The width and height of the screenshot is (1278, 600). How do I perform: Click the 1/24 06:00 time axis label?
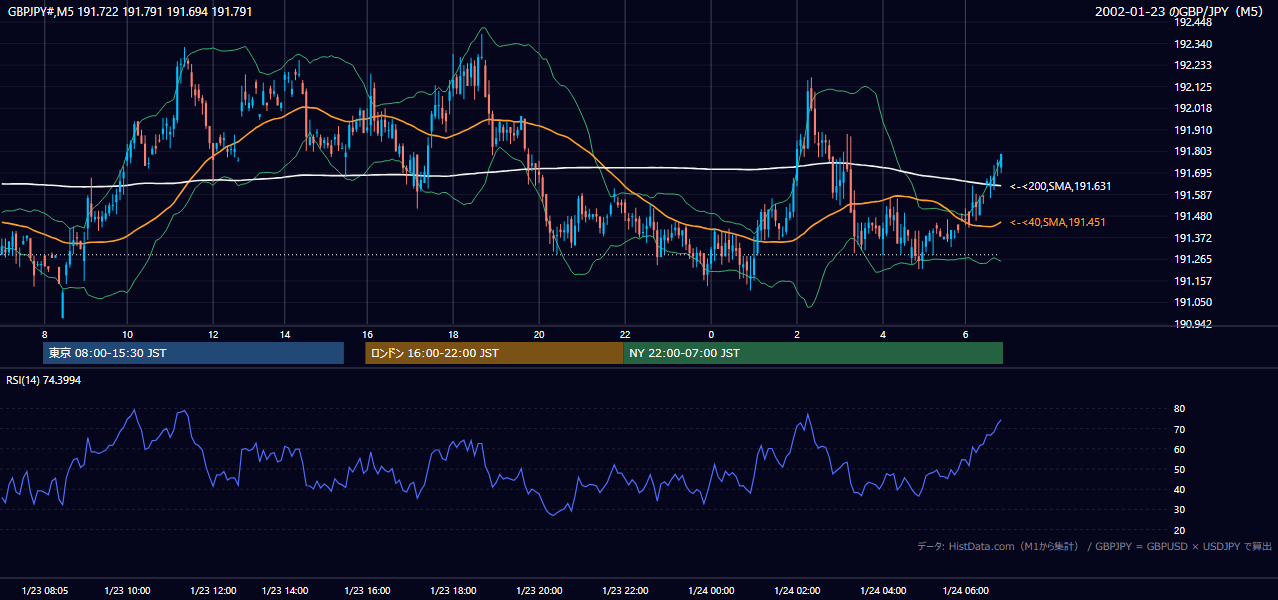click(x=965, y=591)
